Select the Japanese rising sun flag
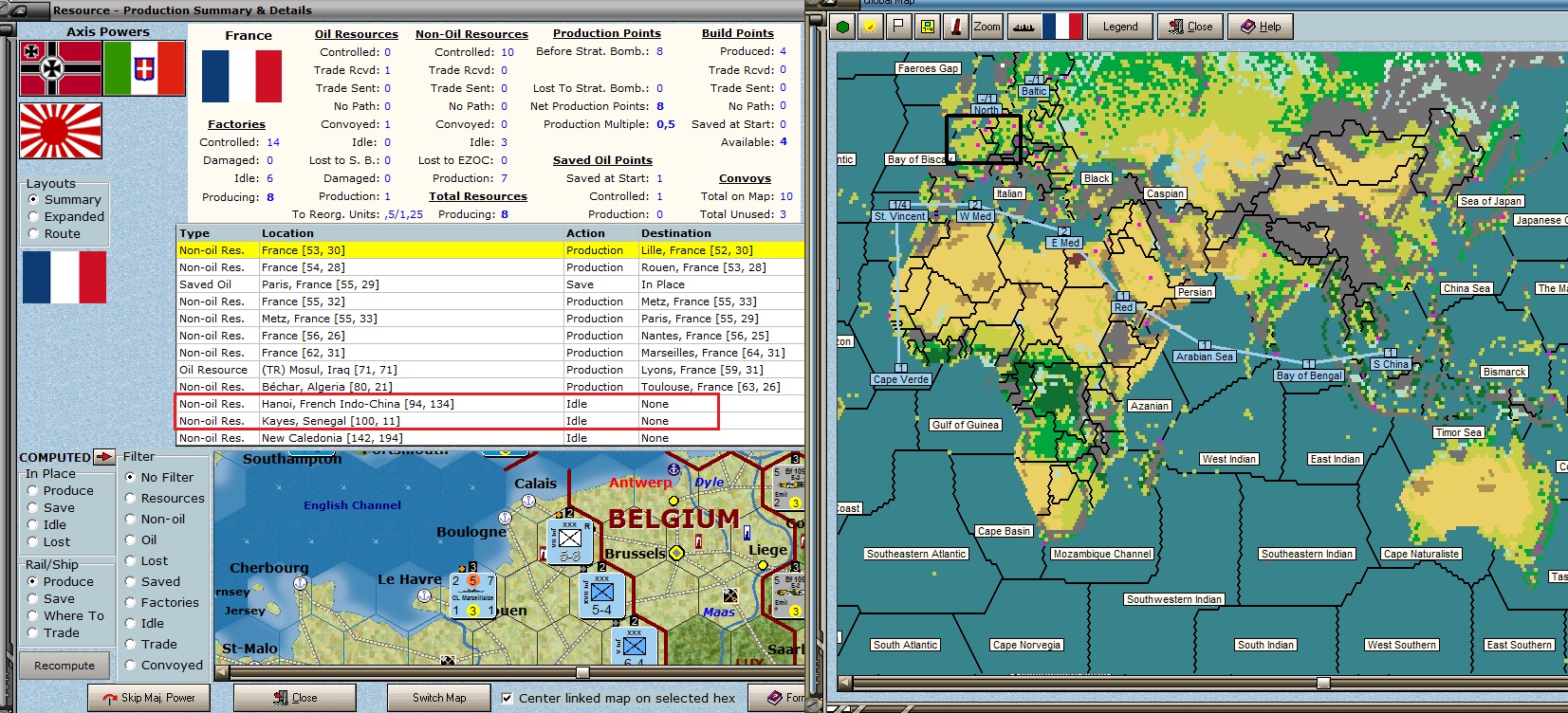 [61, 131]
